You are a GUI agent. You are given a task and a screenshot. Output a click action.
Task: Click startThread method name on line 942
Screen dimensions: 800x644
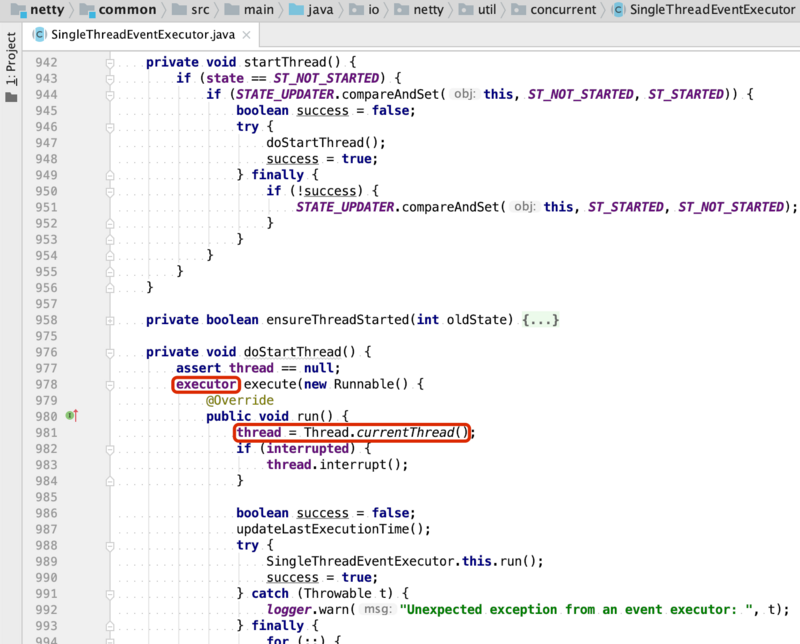click(285, 62)
